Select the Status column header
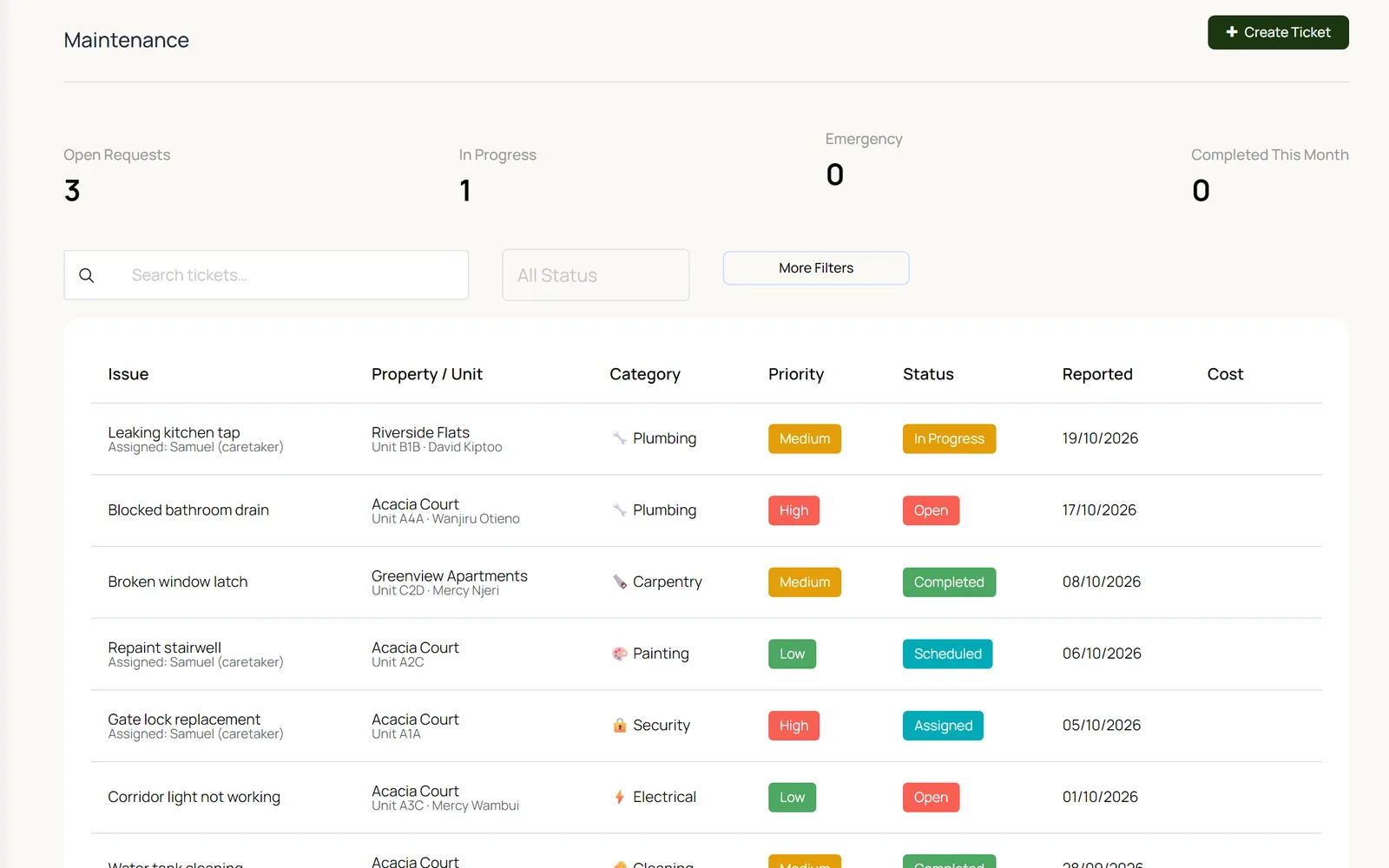This screenshot has height=868, width=1389. click(928, 374)
